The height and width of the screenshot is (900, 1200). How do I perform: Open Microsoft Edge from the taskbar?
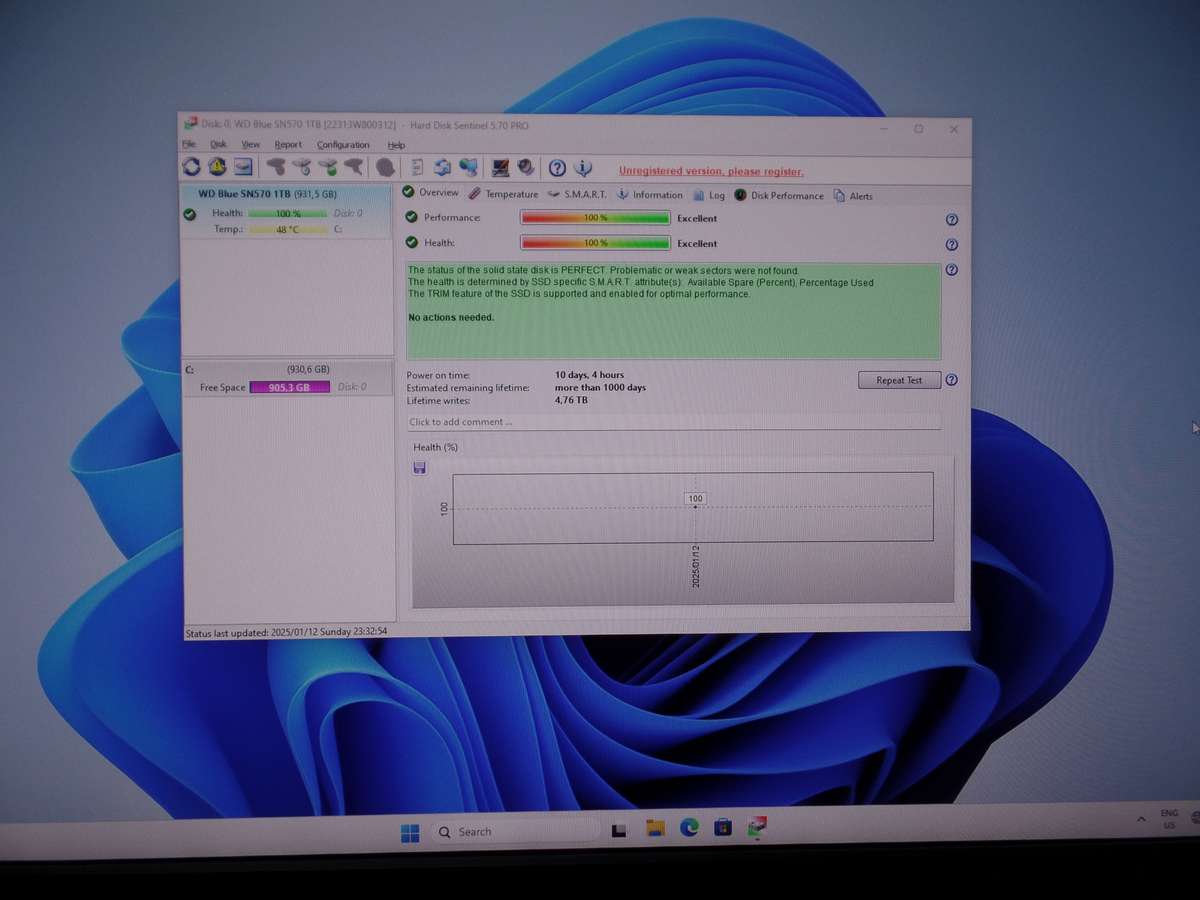[x=689, y=828]
